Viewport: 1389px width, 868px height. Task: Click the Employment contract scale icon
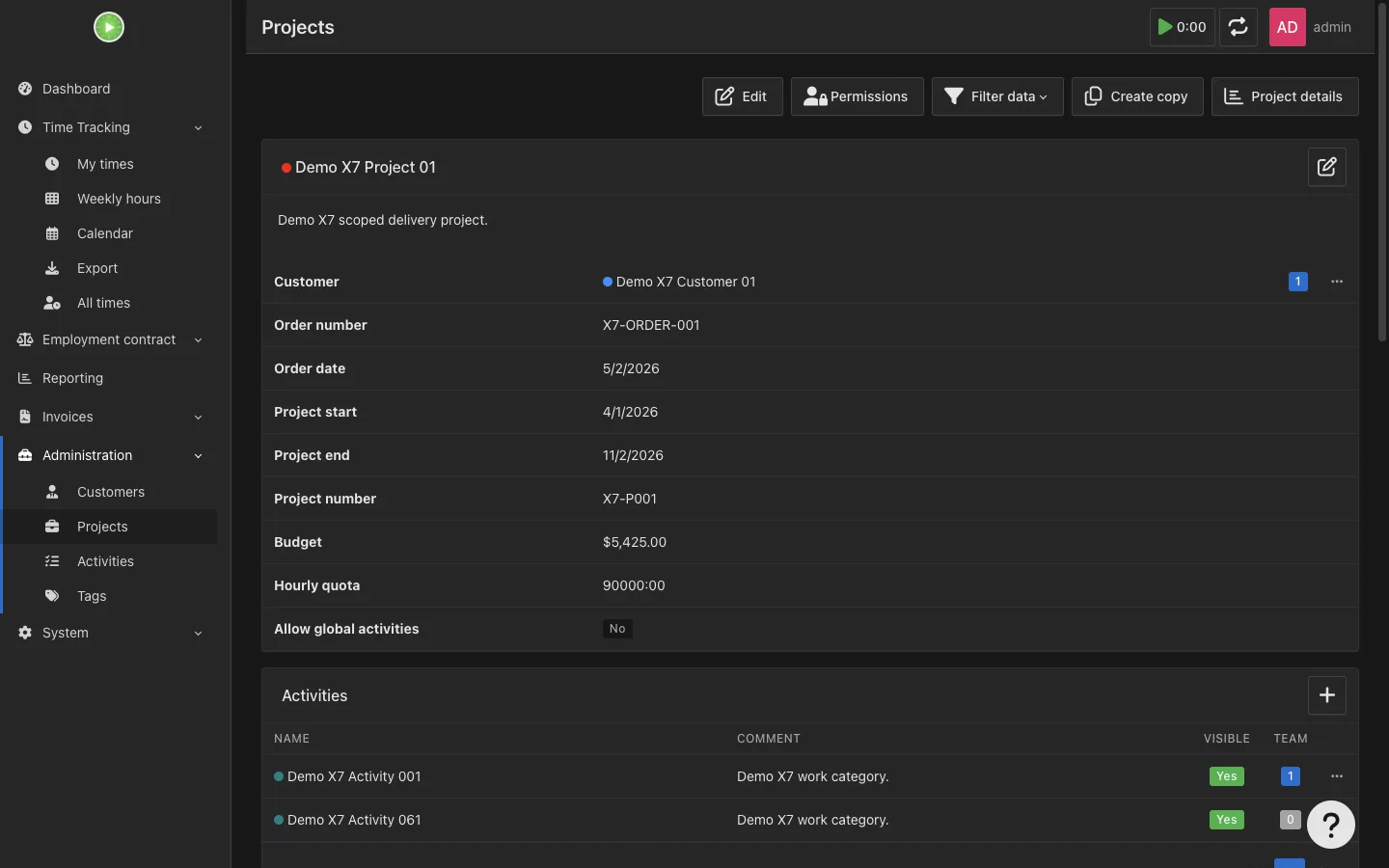pos(25,339)
